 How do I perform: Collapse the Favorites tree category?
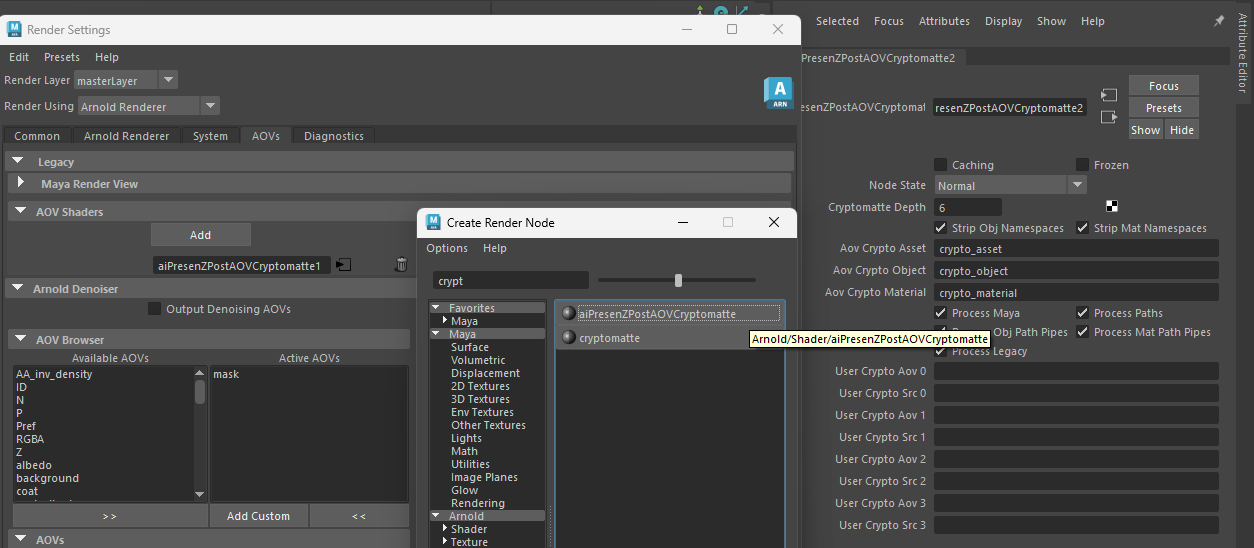coord(436,308)
